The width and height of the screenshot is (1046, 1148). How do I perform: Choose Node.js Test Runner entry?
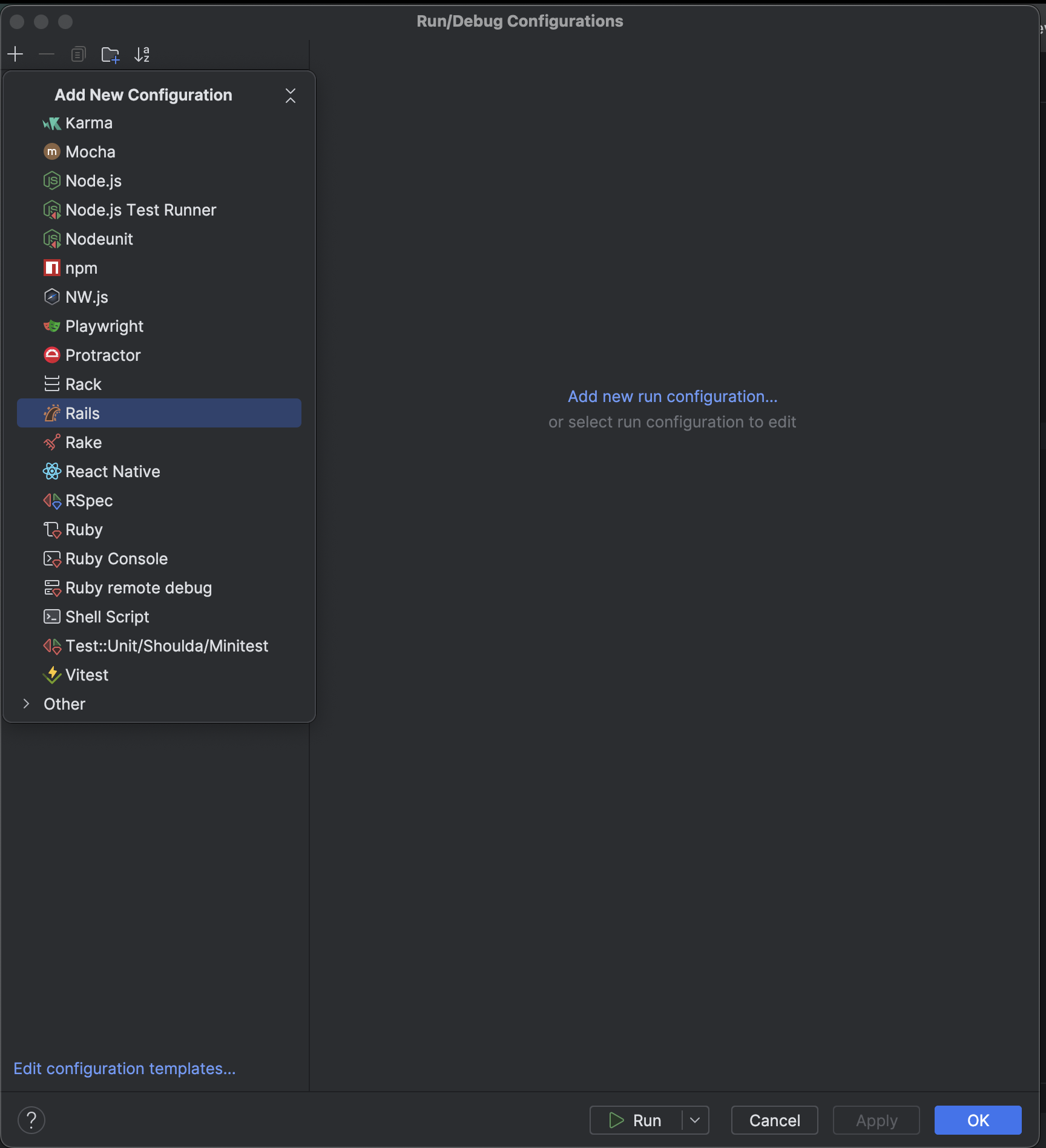point(159,210)
